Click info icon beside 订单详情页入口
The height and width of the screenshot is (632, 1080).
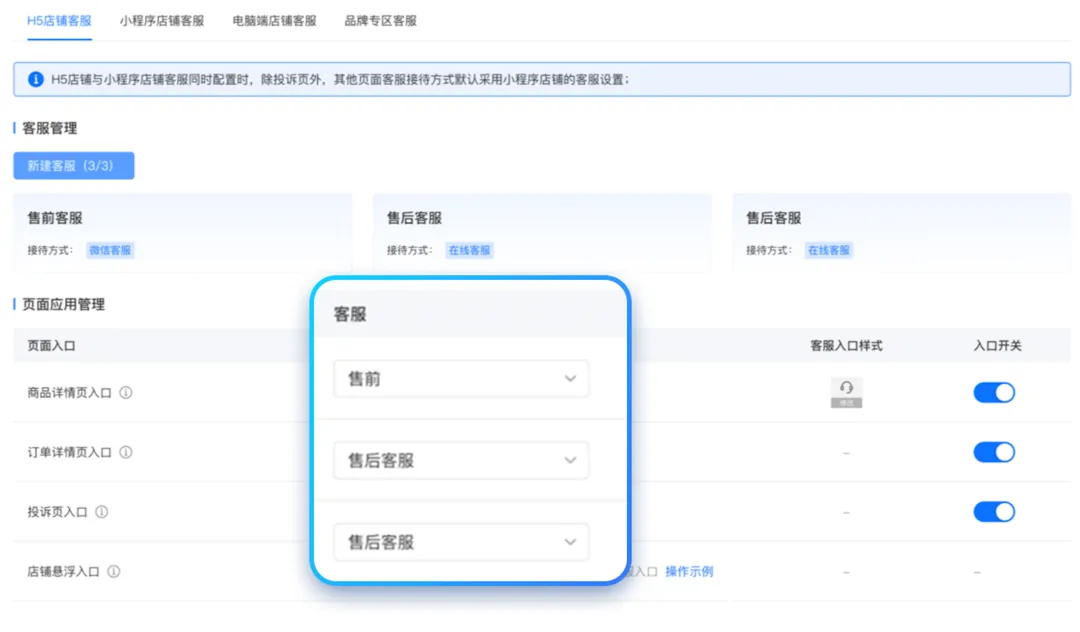click(x=126, y=452)
